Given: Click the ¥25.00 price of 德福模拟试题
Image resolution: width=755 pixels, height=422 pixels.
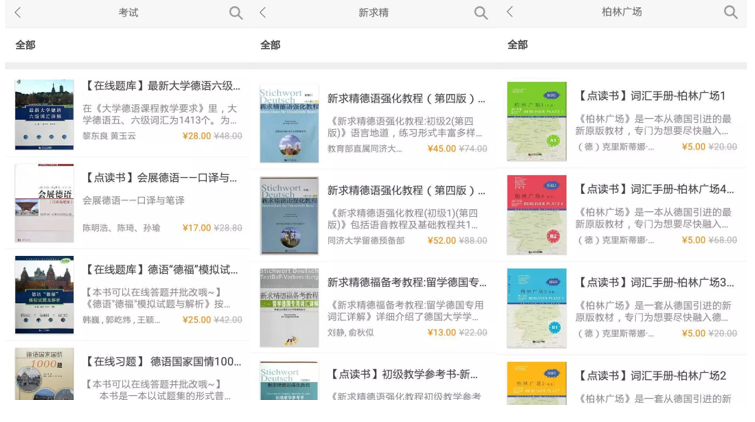Looking at the screenshot, I should [x=196, y=320].
